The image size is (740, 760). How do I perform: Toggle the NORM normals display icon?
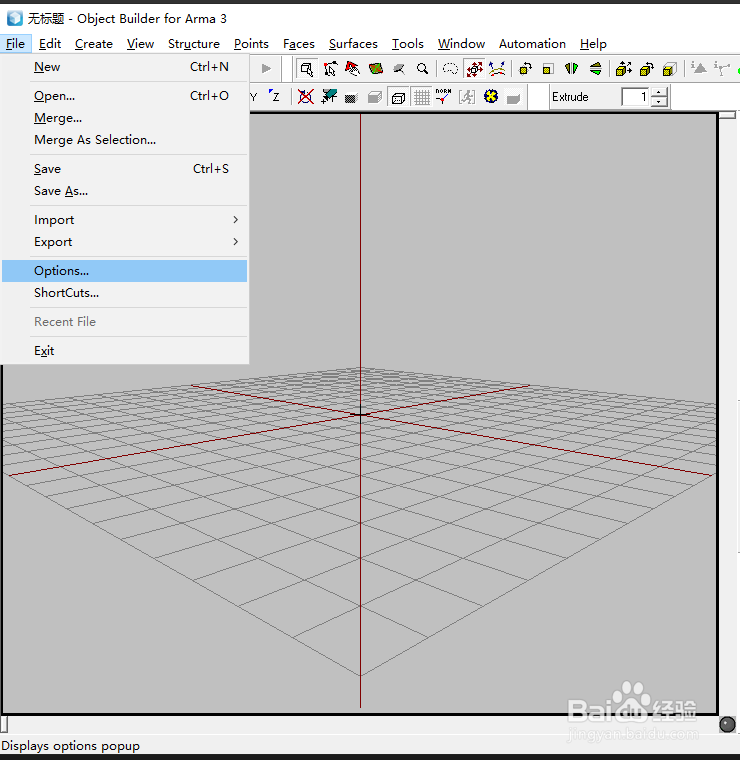coord(443,96)
